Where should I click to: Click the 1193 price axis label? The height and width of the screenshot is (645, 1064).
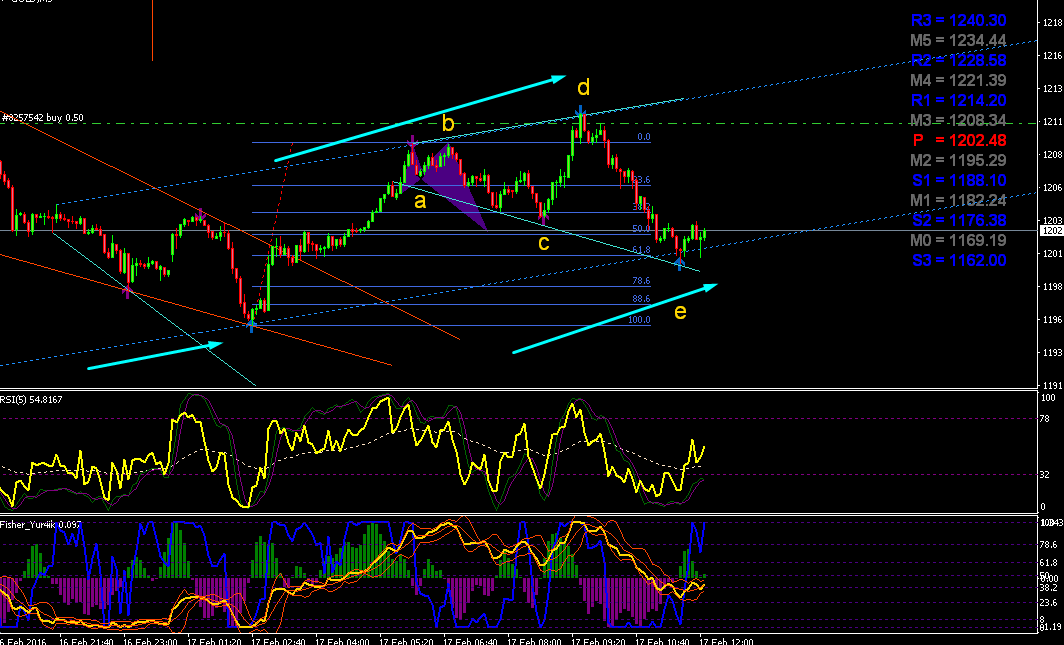click(x=1052, y=353)
